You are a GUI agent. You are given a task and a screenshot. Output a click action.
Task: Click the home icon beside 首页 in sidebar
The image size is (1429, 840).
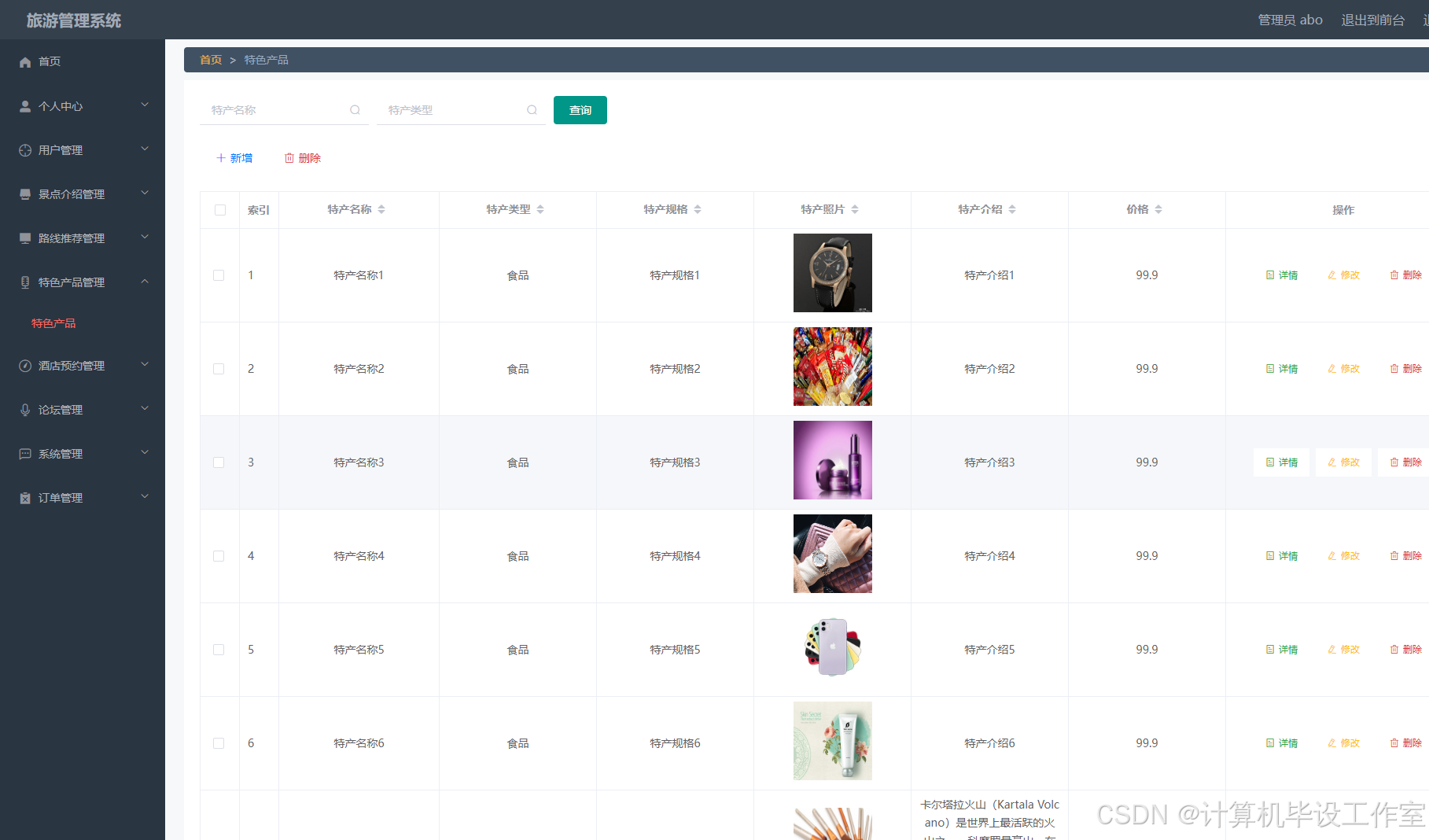pos(25,62)
